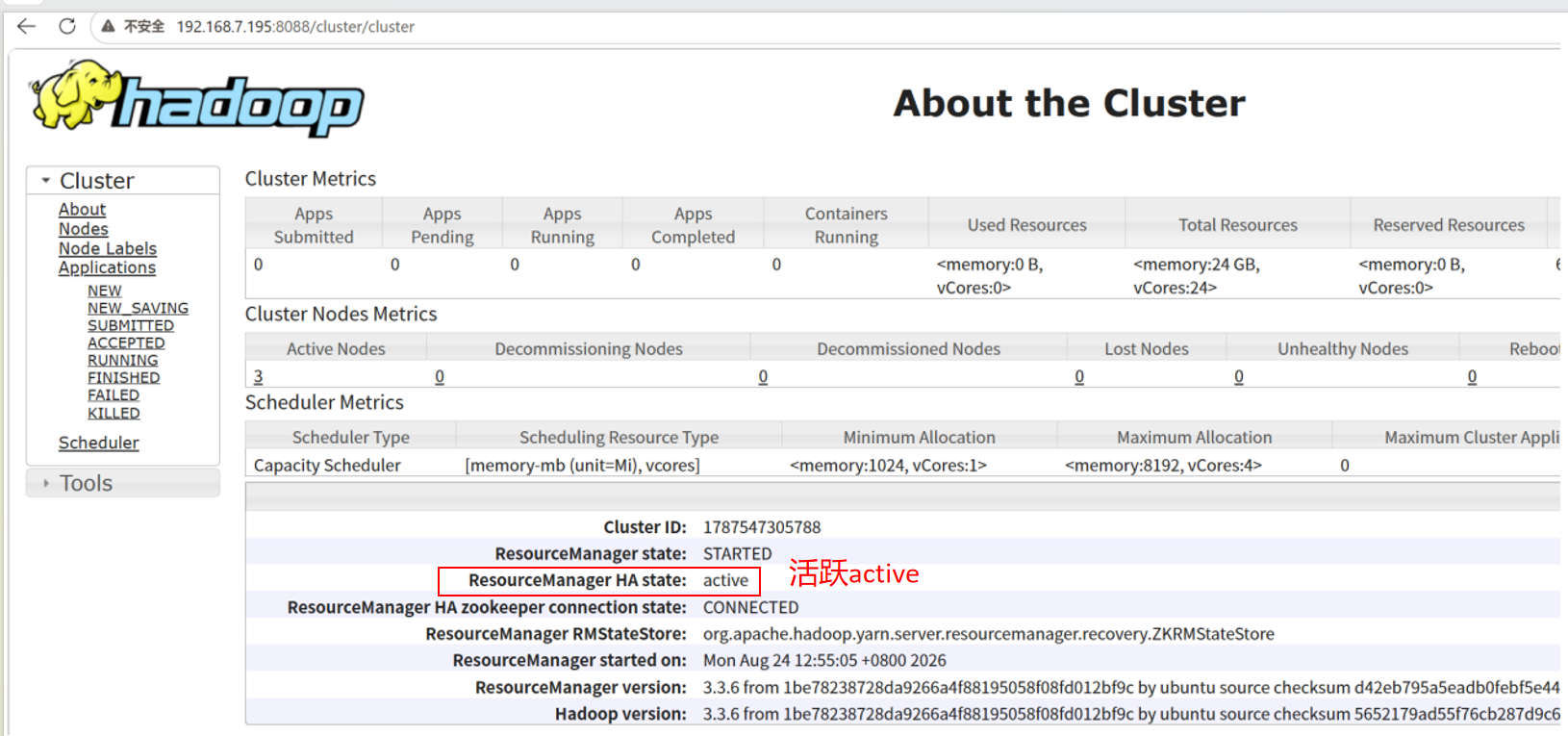This screenshot has width=1568, height=736.
Task: Click the memory:24 GB total resources value
Action: tap(1197, 275)
